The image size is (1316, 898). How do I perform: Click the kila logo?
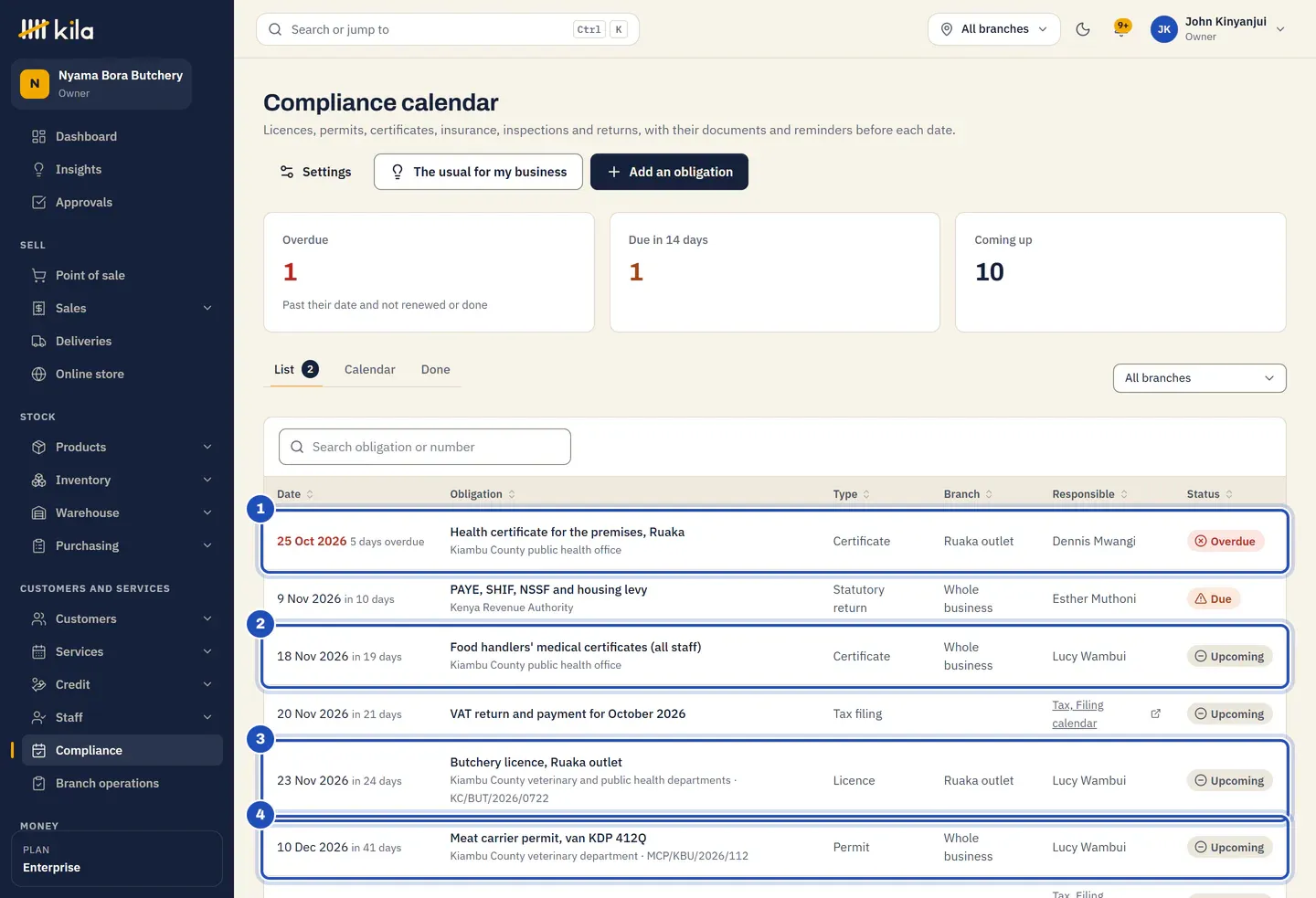coord(57,30)
